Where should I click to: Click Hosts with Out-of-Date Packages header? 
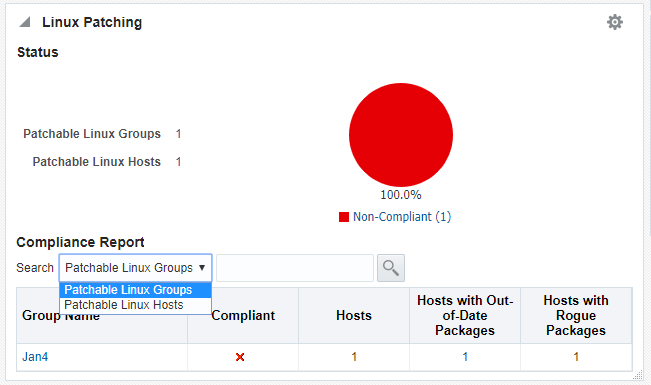coord(465,315)
